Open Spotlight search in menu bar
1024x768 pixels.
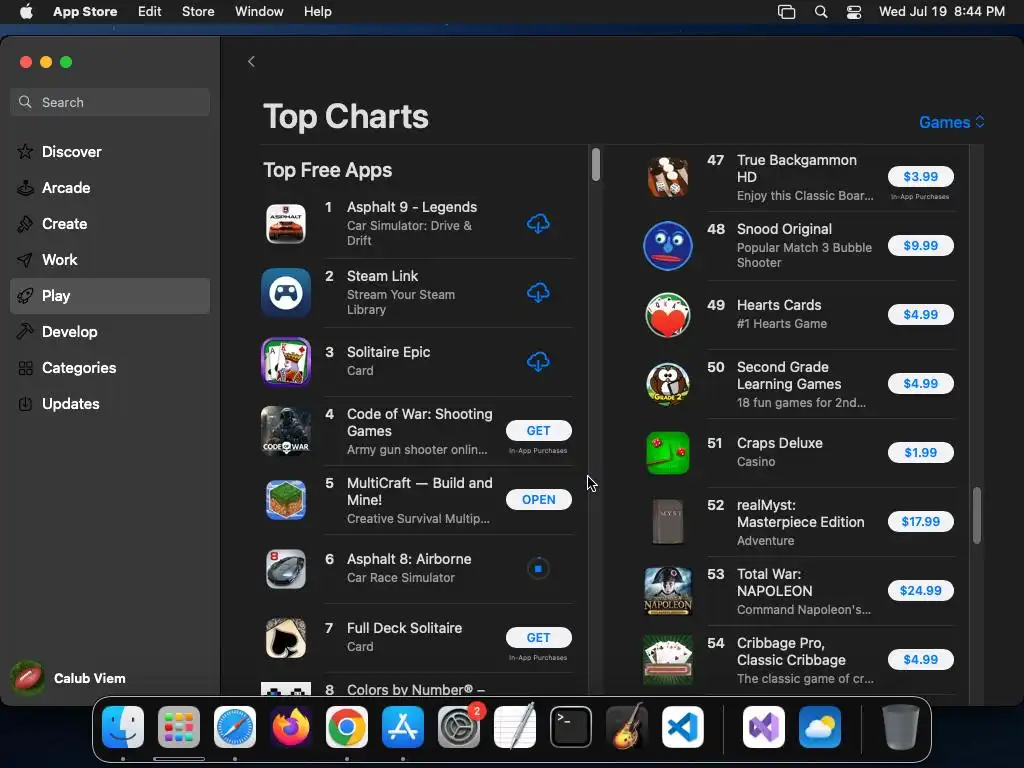[821, 12]
